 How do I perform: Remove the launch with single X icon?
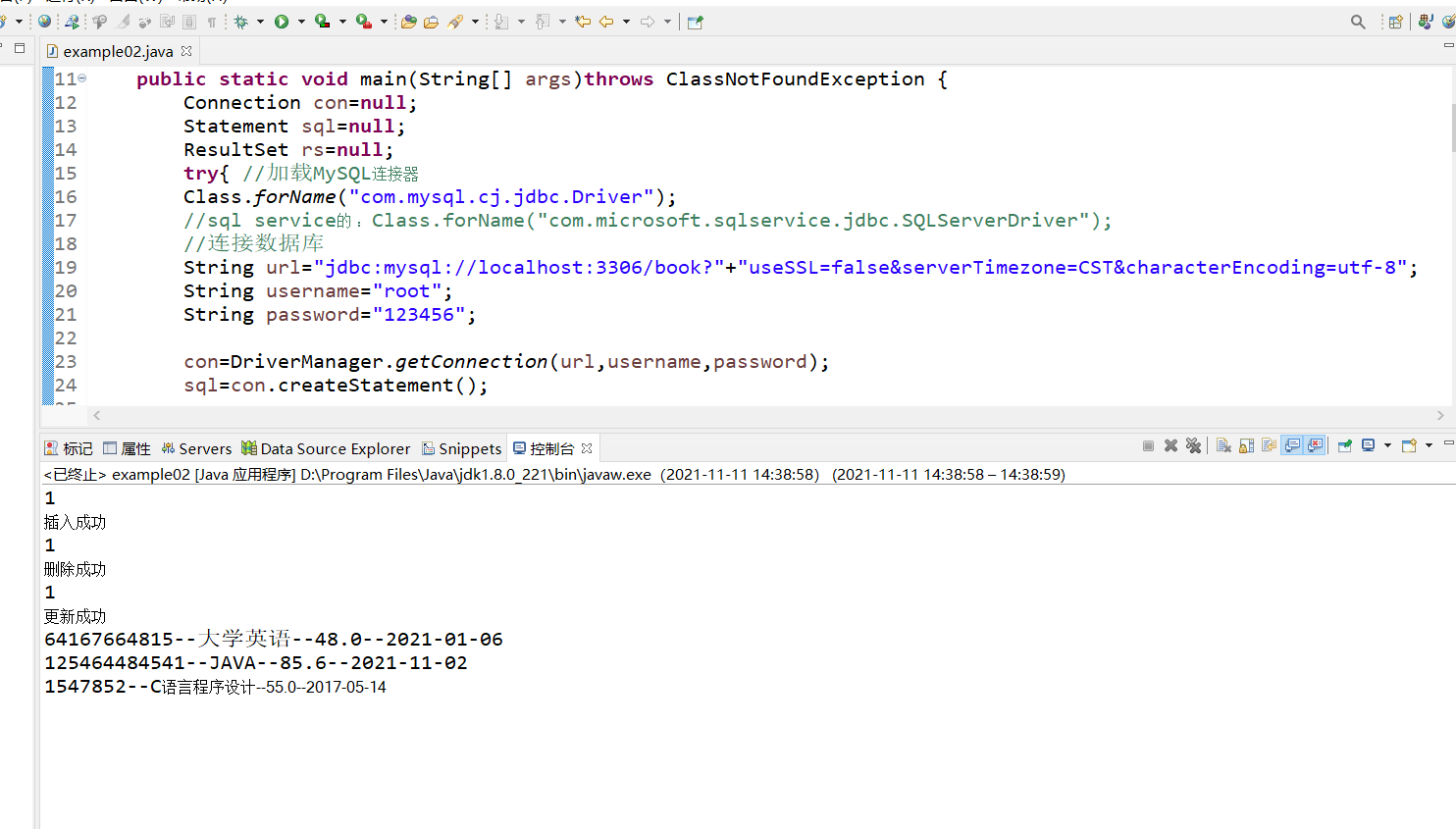coord(1170,446)
